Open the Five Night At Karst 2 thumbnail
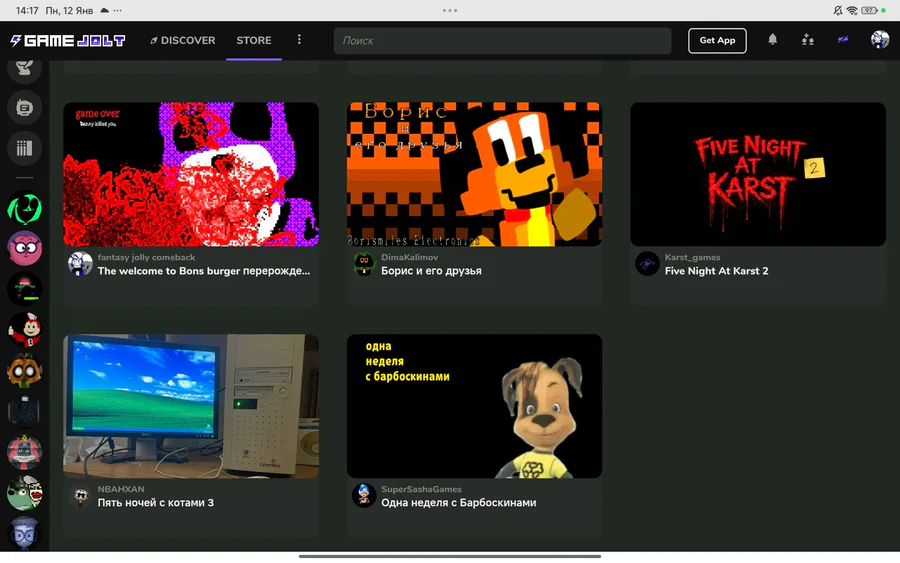The height and width of the screenshot is (563, 900). (x=758, y=174)
